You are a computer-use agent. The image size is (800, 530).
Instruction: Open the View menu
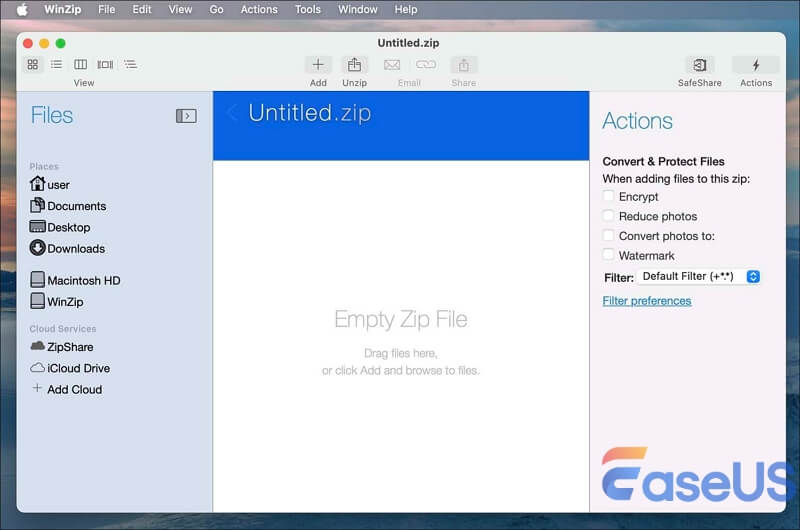(180, 9)
